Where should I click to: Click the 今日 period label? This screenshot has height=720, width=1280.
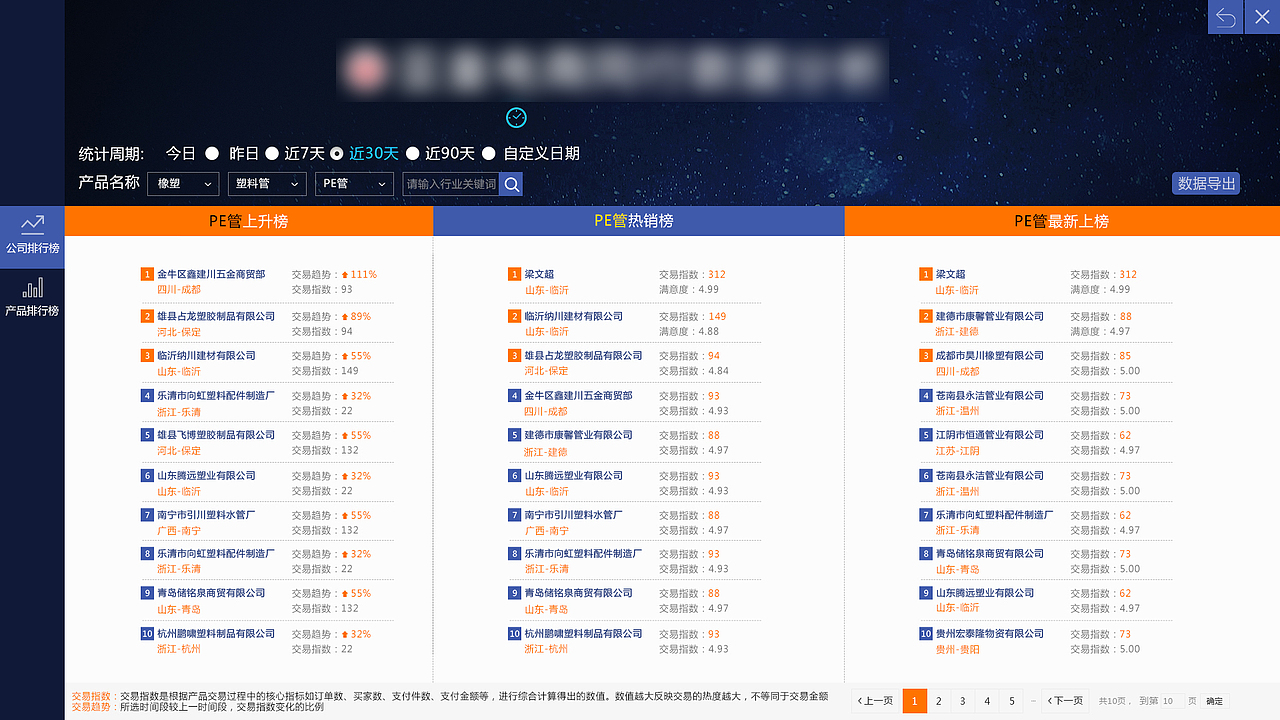(x=180, y=154)
